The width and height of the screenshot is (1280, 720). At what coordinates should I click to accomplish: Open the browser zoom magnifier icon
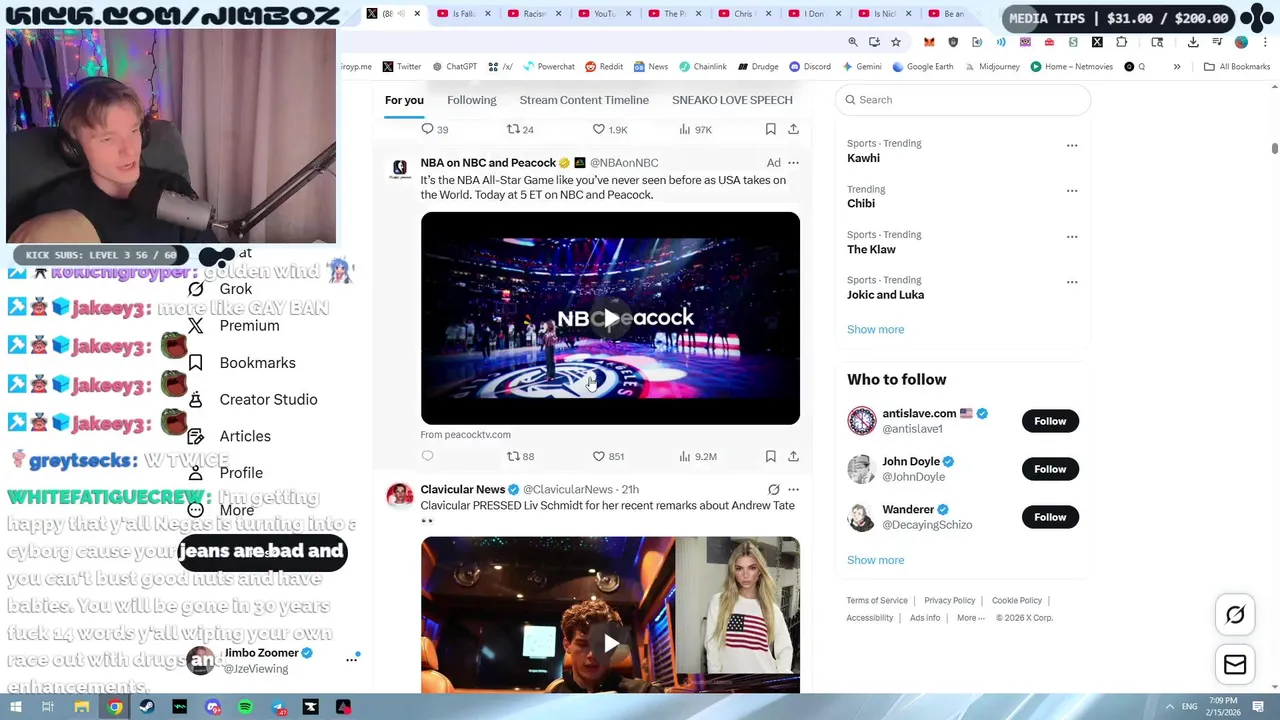[x=853, y=42]
